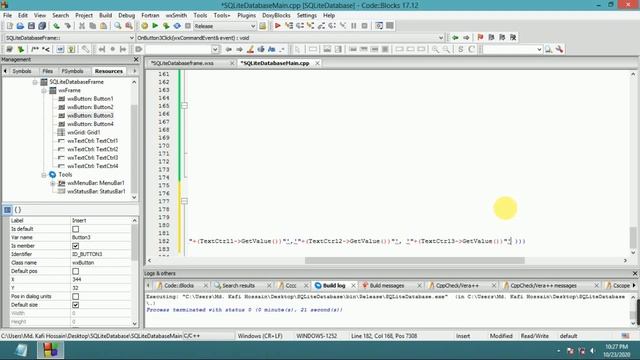This screenshot has height=360, width=640.
Task: Toggle the Is member checkbox
Action: 76,246
